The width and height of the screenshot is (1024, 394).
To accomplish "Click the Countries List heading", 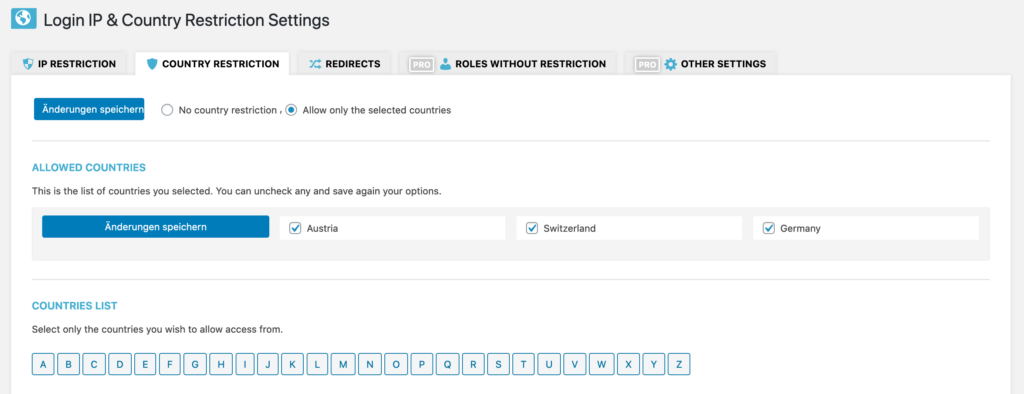I will click(x=74, y=306).
